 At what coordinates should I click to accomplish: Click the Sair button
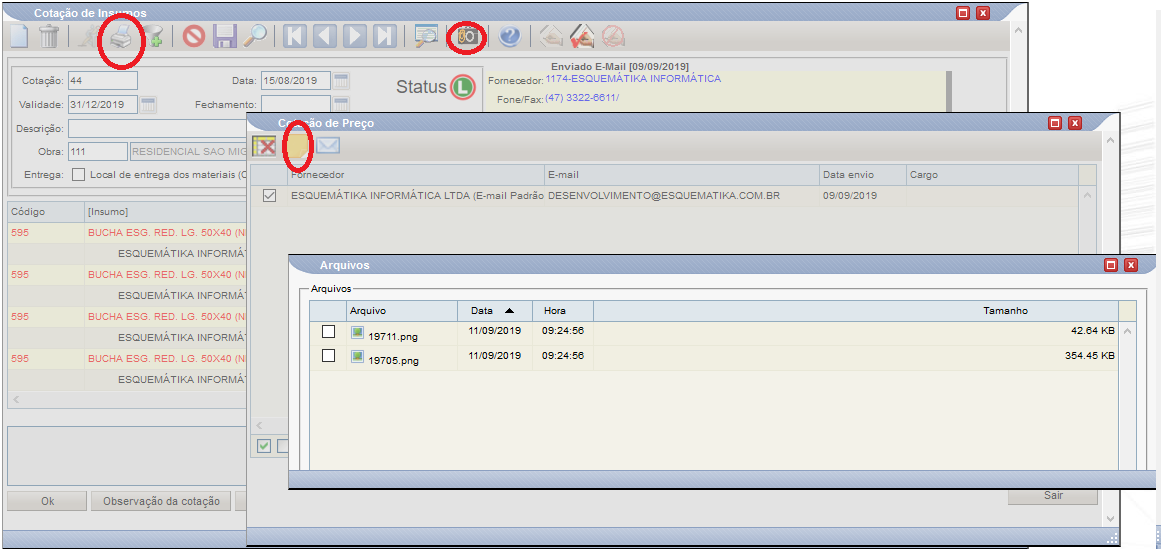1052,495
